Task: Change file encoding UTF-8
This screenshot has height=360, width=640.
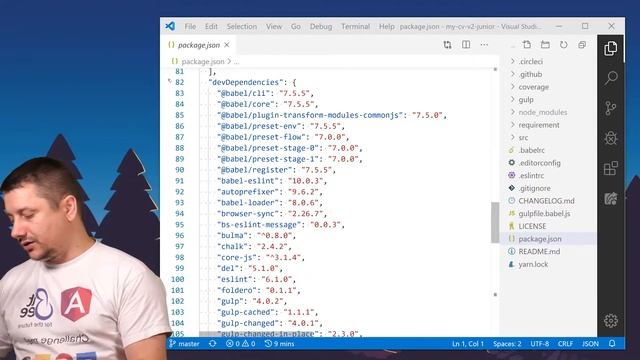Action: pos(540,344)
